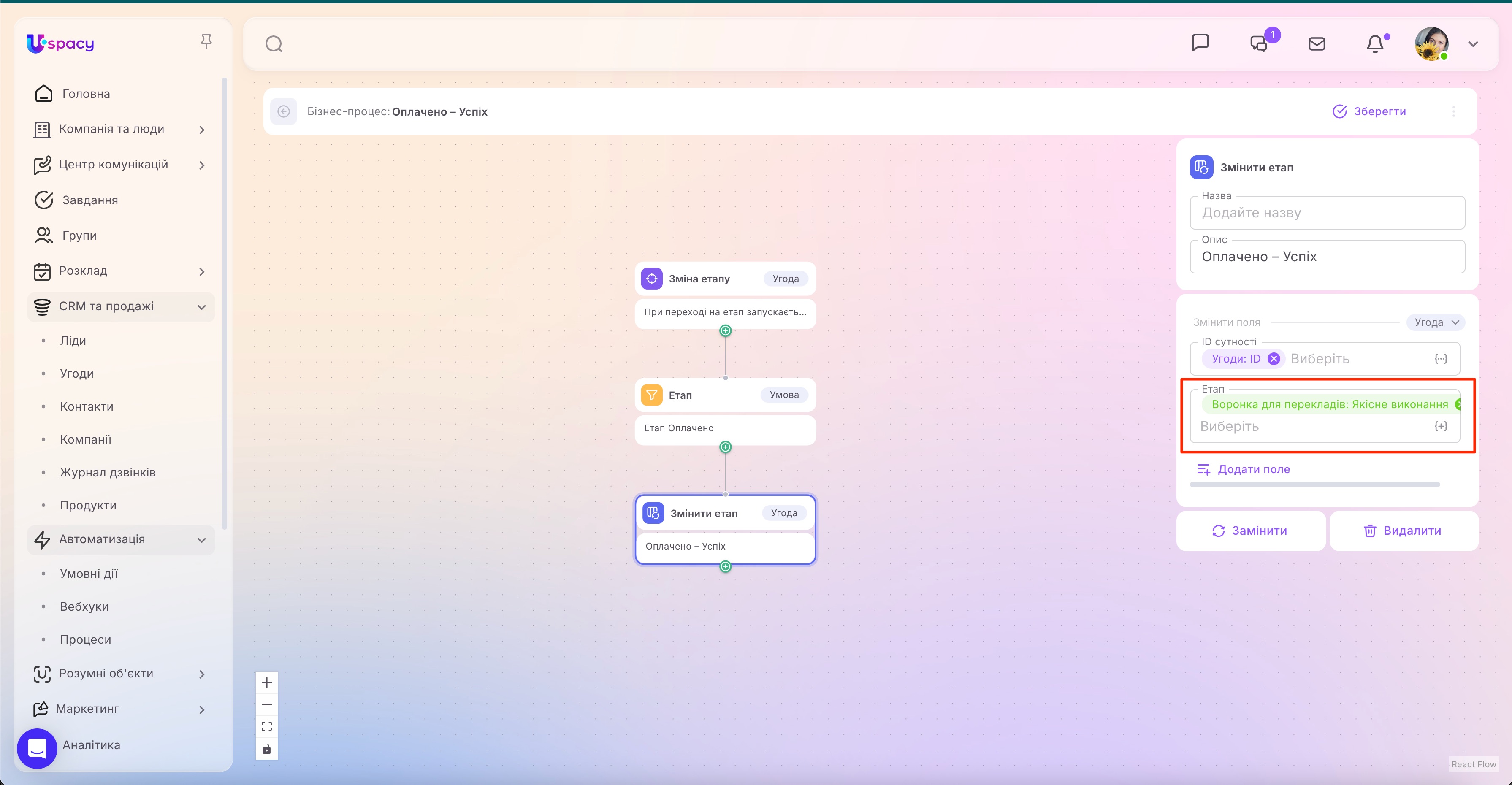Viewport: 1512px width, 785px height.
Task: Click the Видалити button
Action: [1404, 531]
